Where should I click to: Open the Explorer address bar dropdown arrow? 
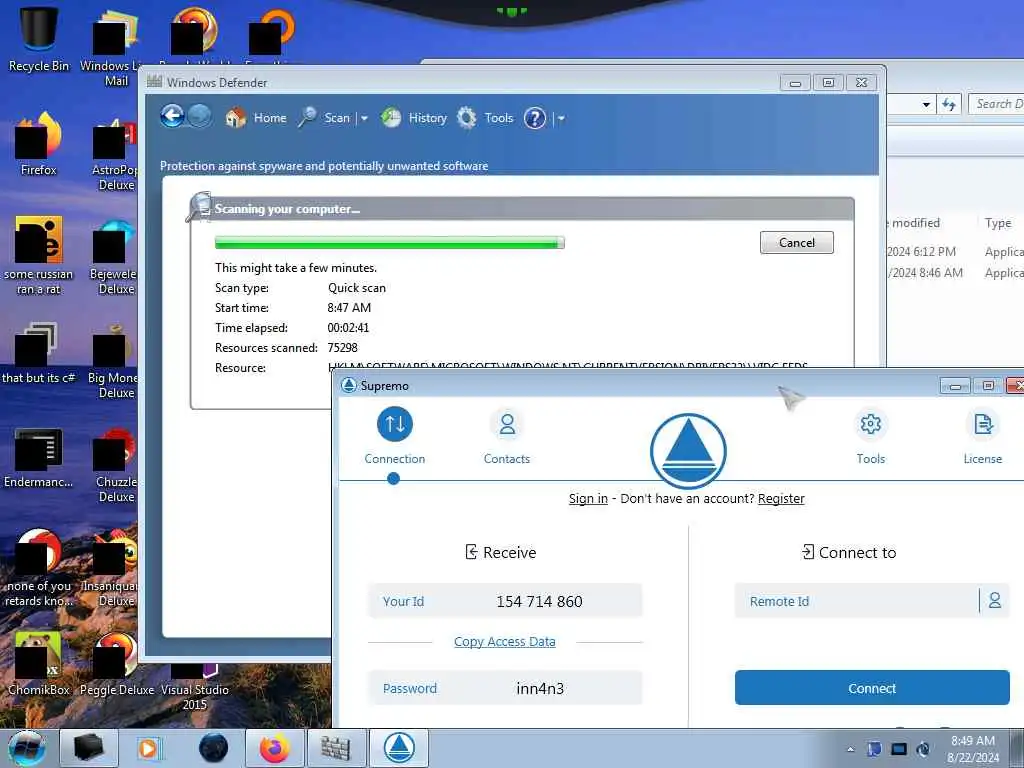click(926, 104)
